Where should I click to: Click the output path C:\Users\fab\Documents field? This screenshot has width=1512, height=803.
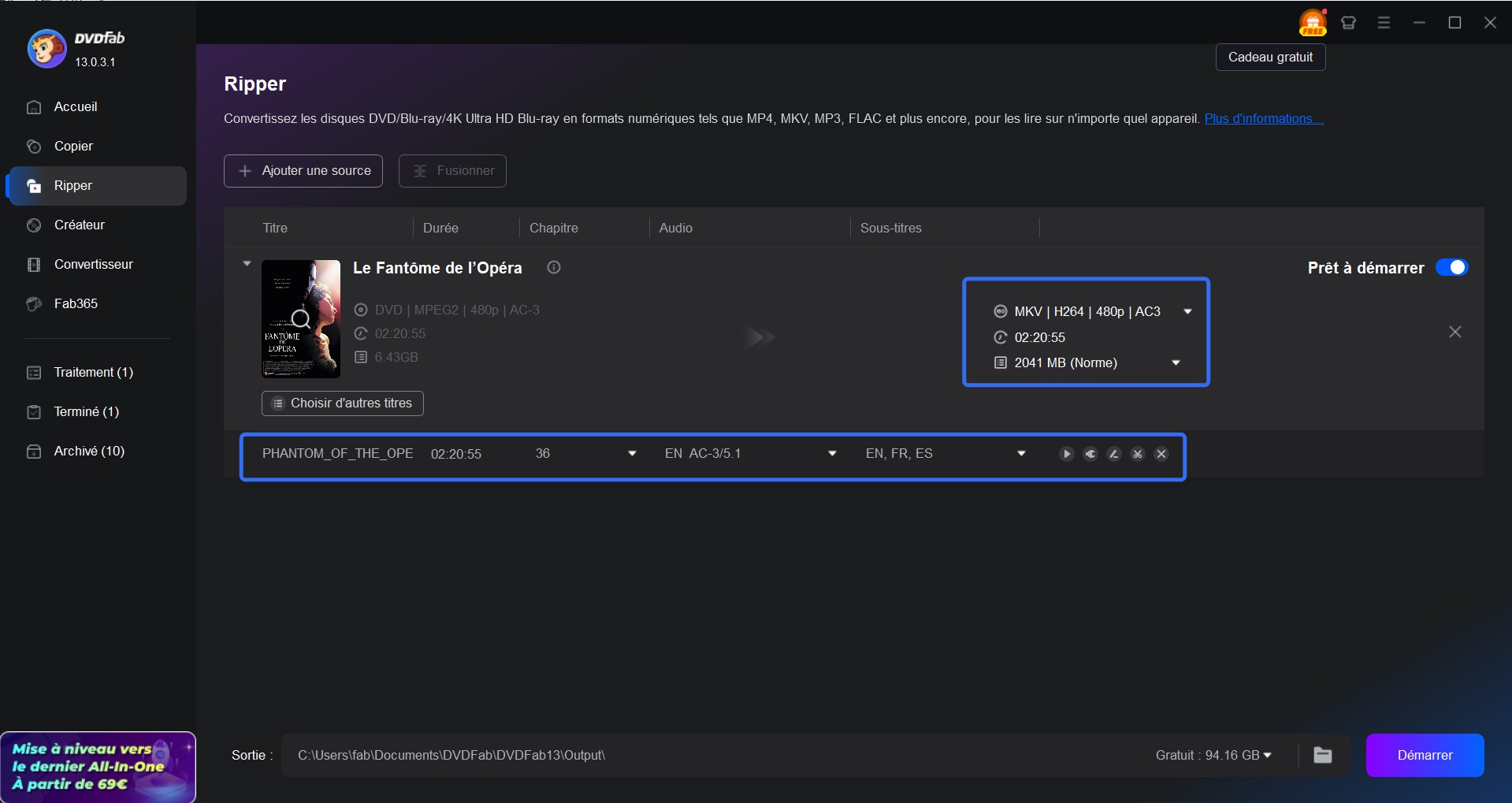[x=451, y=755]
